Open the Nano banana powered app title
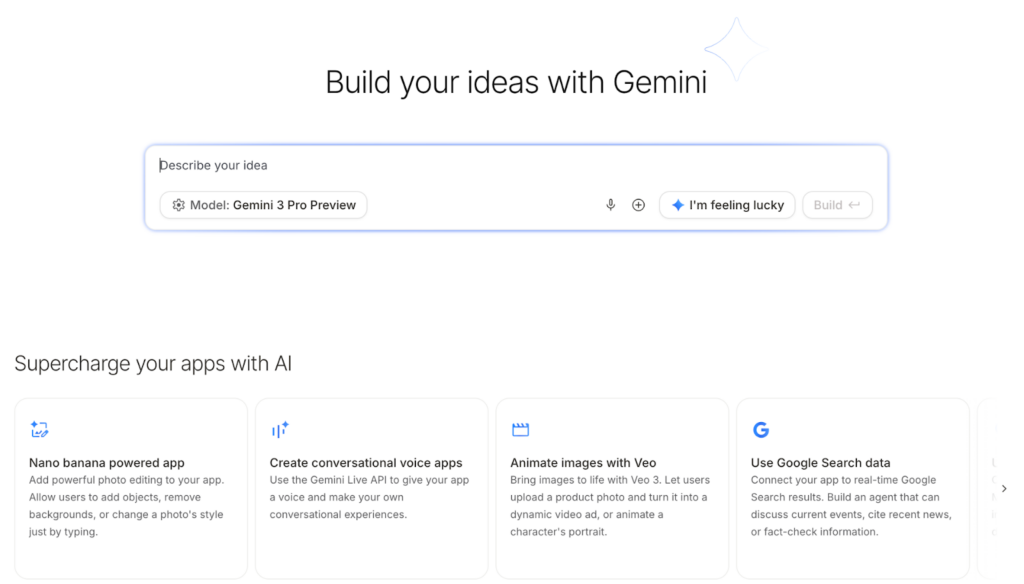The height and width of the screenshot is (584, 1024). (107, 463)
